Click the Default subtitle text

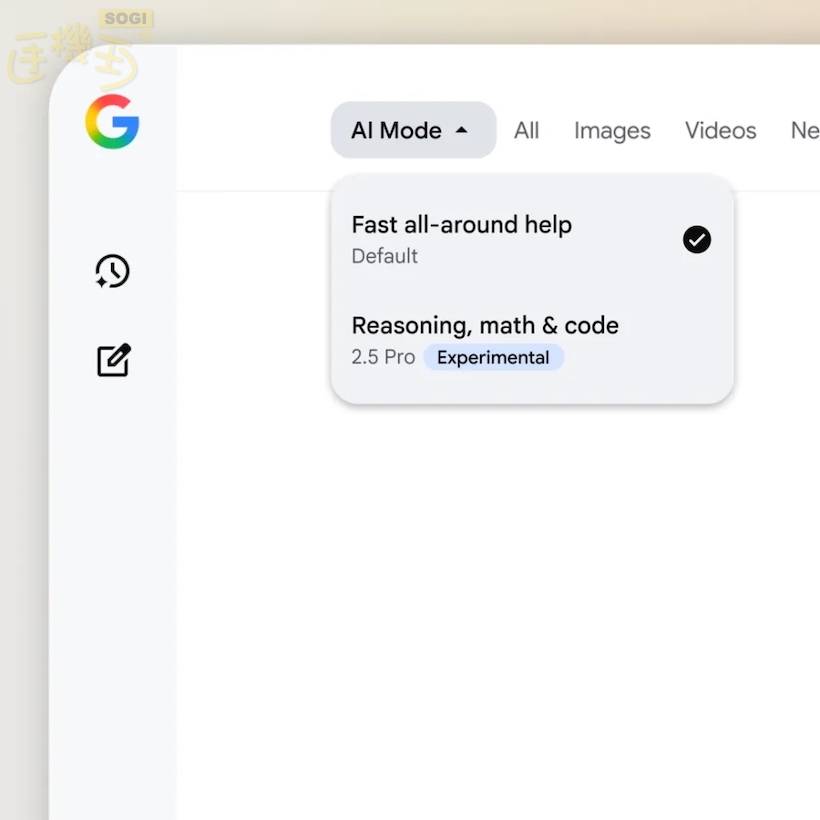[385, 256]
